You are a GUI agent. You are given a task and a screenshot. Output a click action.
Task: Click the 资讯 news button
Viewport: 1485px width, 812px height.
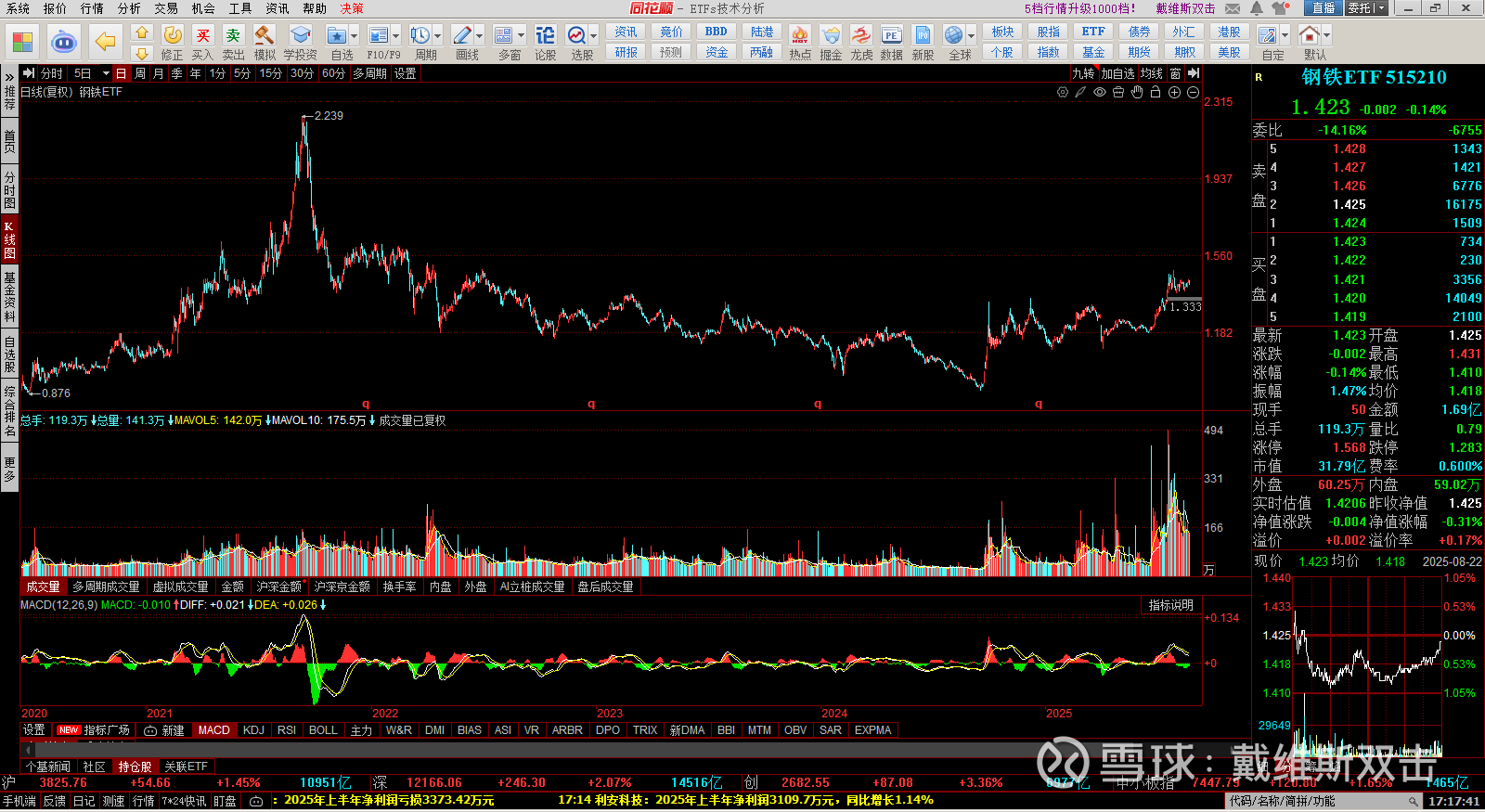[x=626, y=32]
